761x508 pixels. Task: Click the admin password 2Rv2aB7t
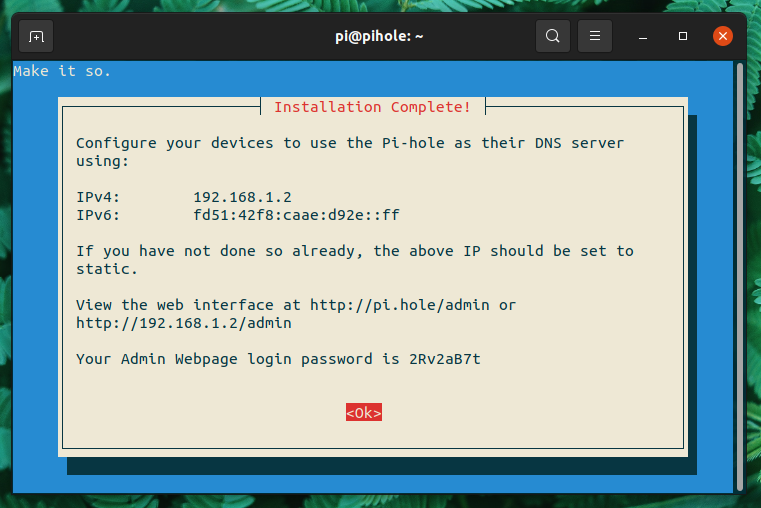click(x=445, y=359)
